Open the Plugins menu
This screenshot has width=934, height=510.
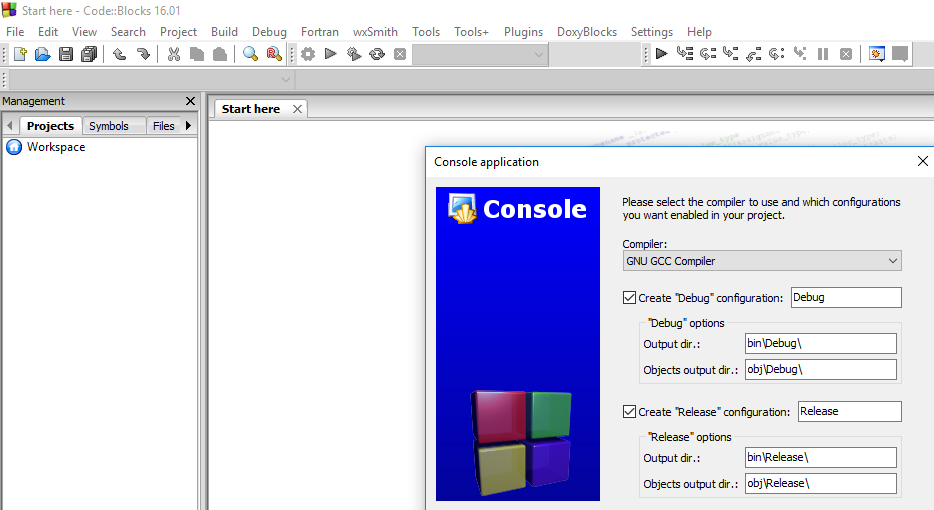[524, 32]
